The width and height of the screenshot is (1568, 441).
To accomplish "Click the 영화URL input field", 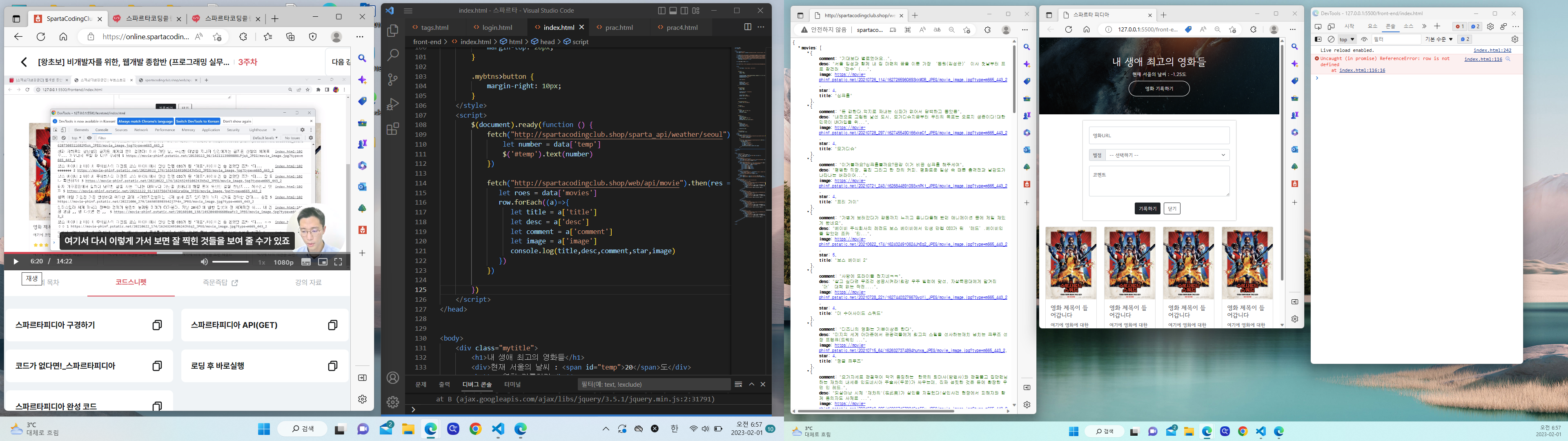I will pyautogui.click(x=1159, y=136).
